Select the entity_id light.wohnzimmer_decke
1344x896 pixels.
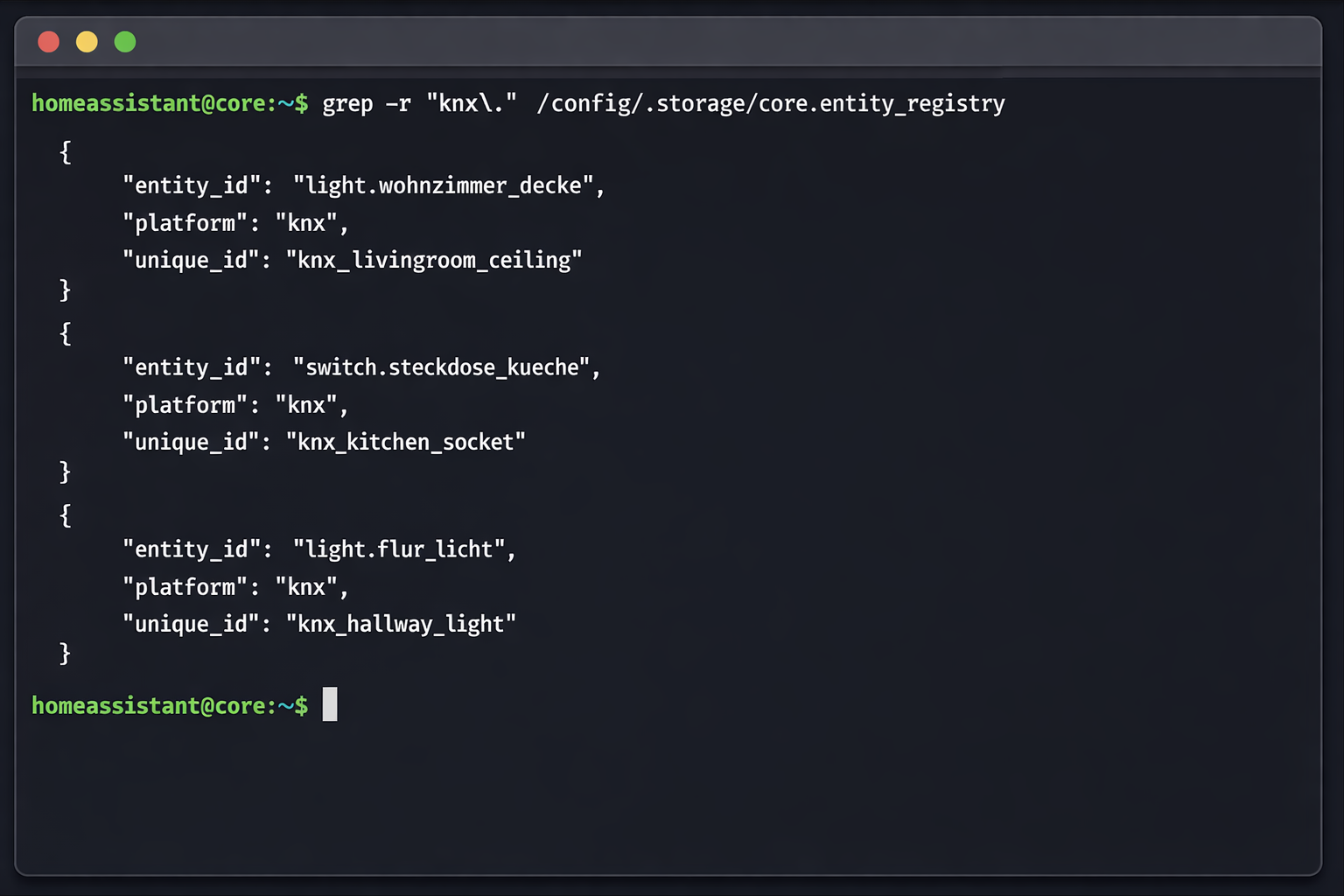pyautogui.click(x=448, y=185)
